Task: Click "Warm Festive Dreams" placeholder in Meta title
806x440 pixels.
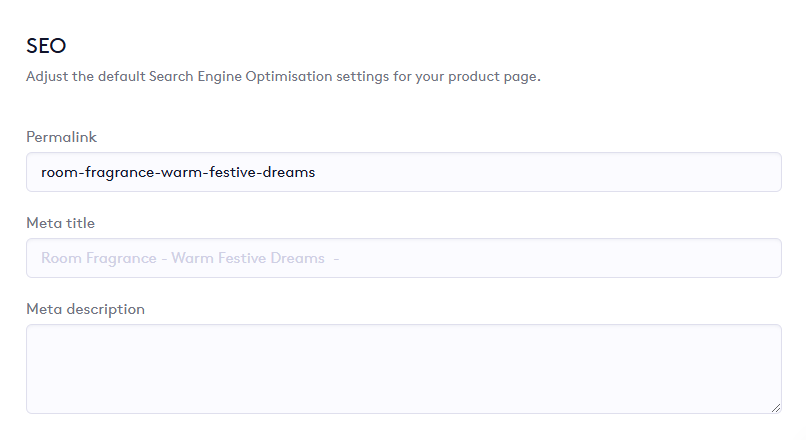Action: 248,258
